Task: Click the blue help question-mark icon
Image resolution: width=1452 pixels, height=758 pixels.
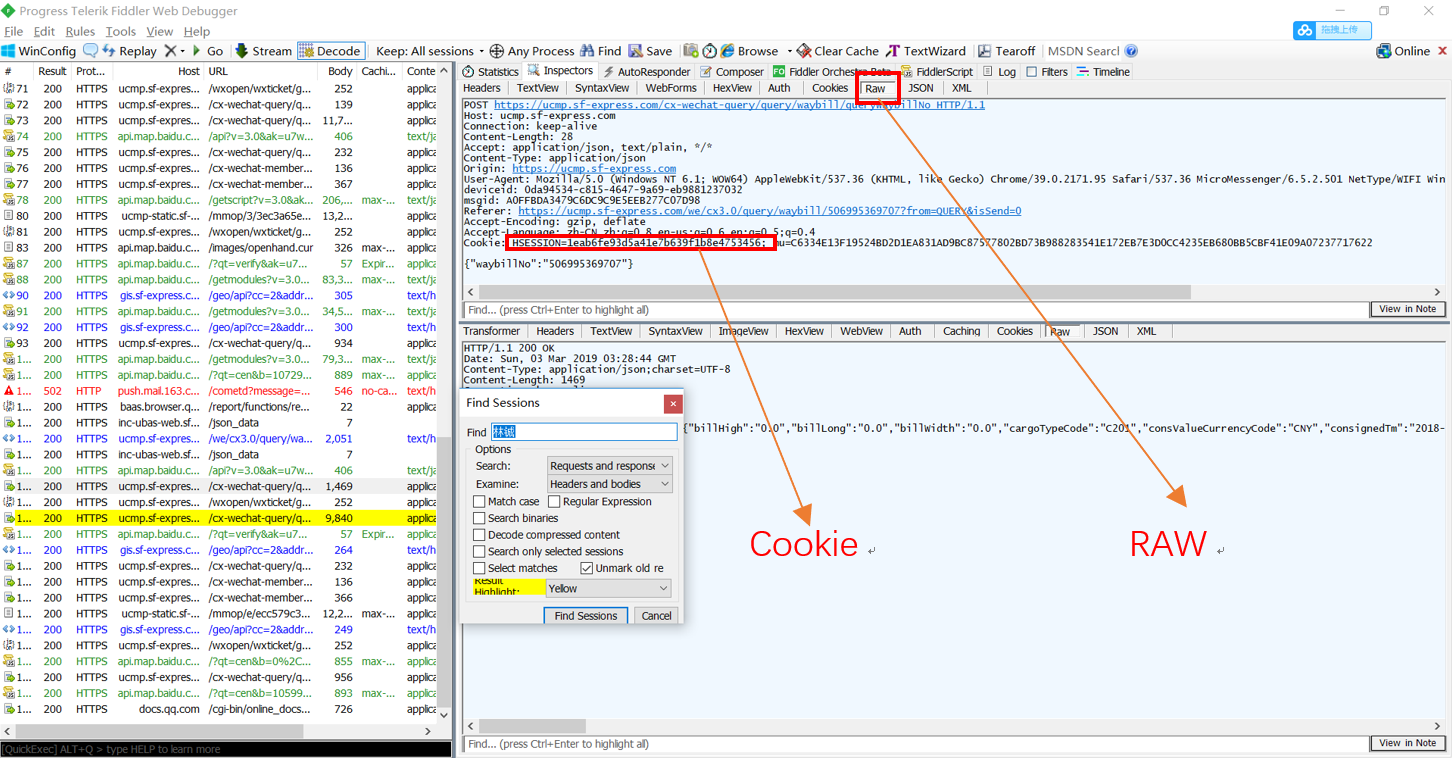Action: 1131,51
